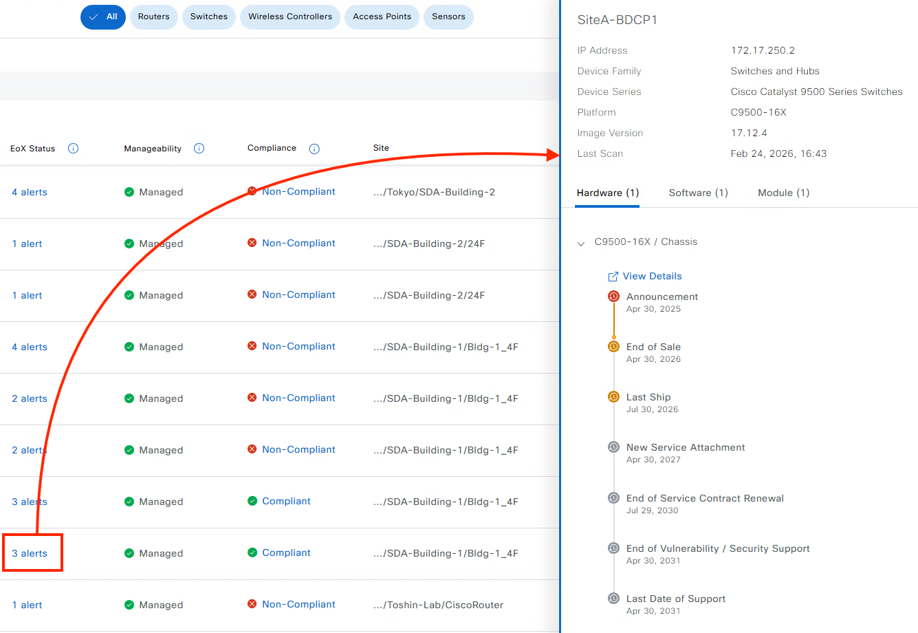Toggle the All device filter
The height and width of the screenshot is (633, 918).
(103, 17)
